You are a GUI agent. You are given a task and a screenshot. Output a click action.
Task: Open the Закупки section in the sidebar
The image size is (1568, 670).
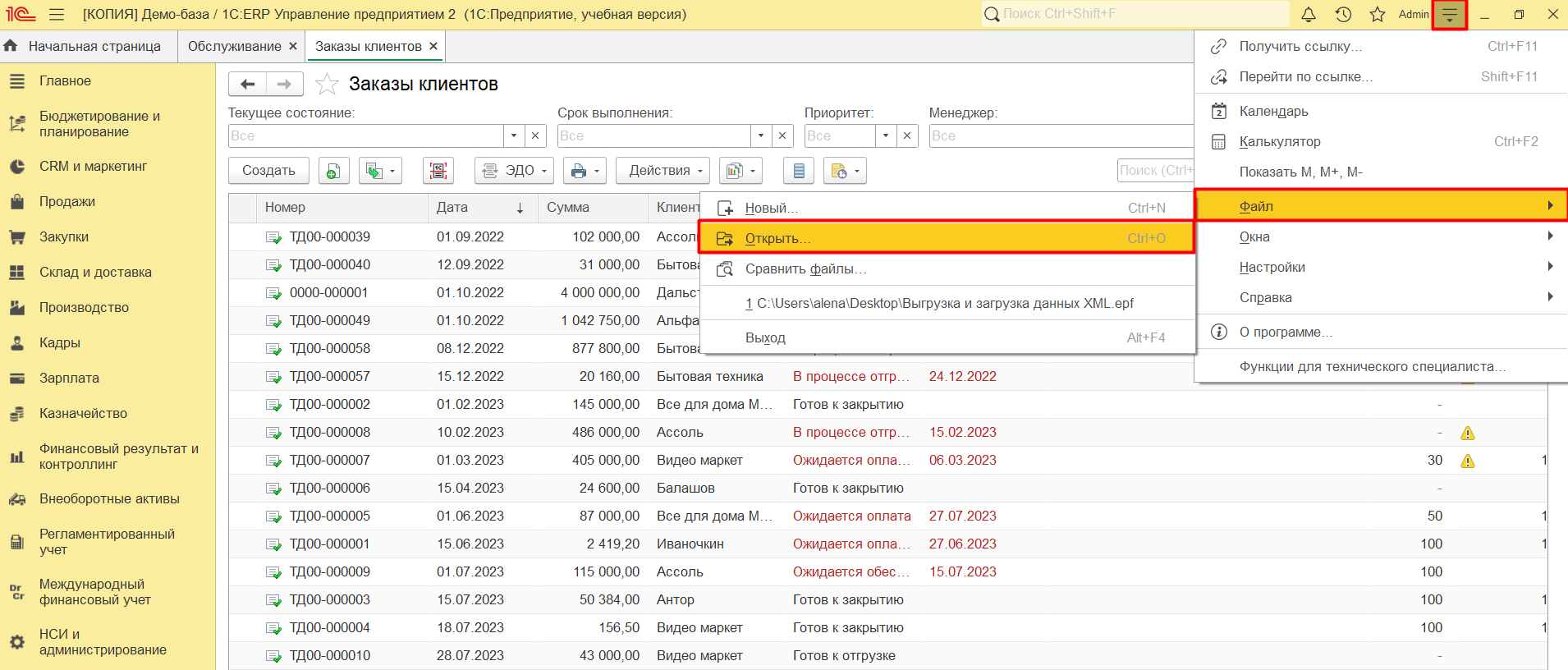coord(108,236)
